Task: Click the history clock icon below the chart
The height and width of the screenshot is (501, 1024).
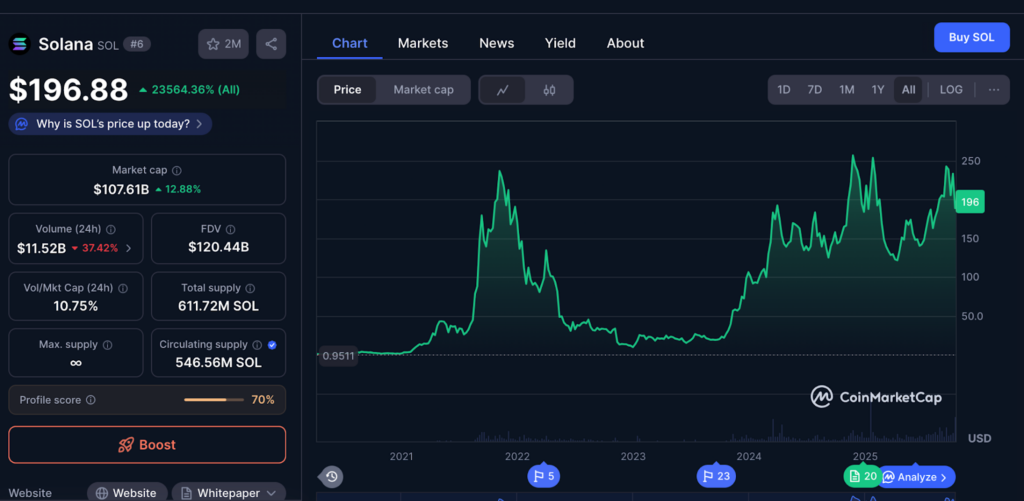Action: point(332,476)
